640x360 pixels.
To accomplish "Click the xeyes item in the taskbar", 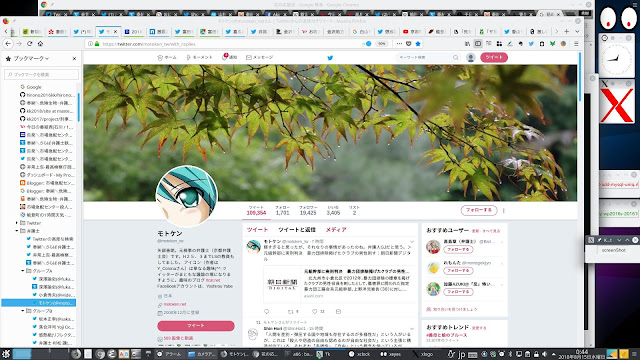I will click(391, 354).
